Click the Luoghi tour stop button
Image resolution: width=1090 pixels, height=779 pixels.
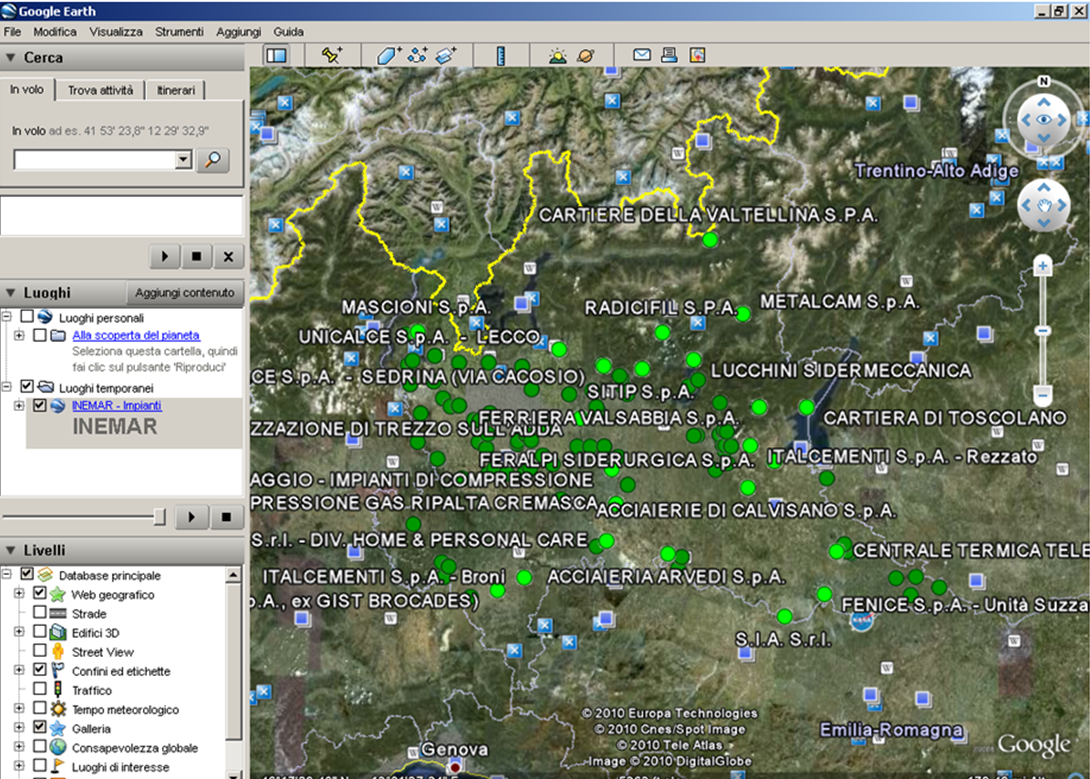[226, 517]
